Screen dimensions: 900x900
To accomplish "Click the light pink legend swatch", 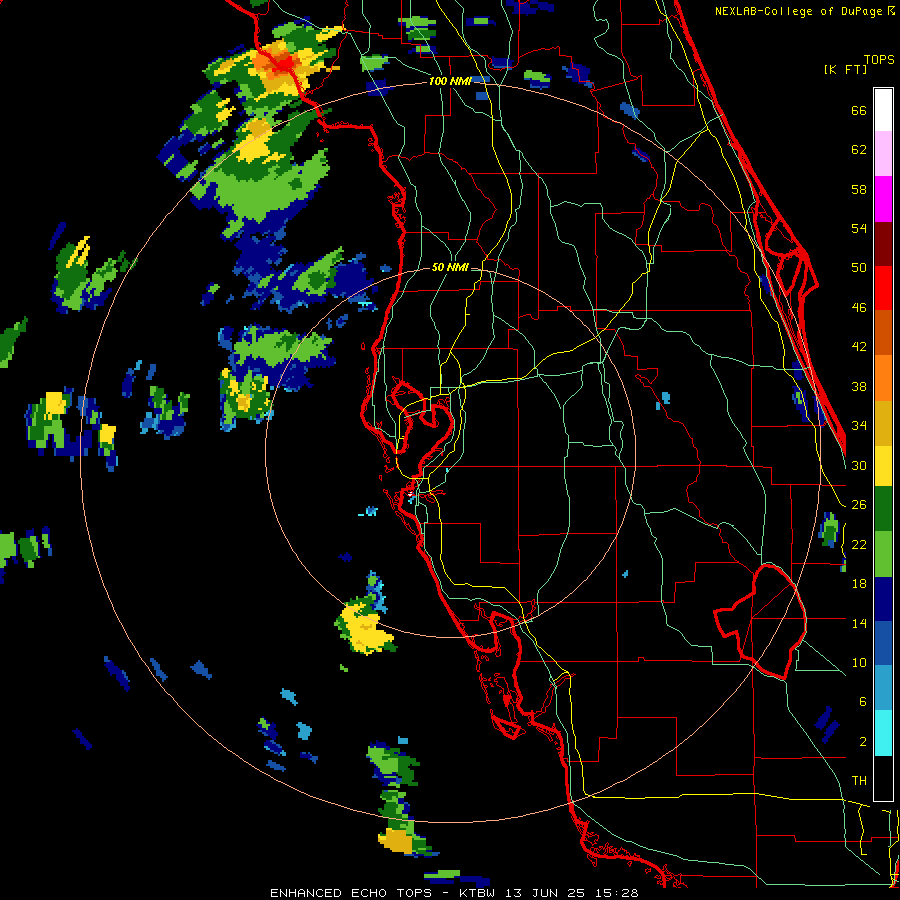I will pyautogui.click(x=883, y=154).
